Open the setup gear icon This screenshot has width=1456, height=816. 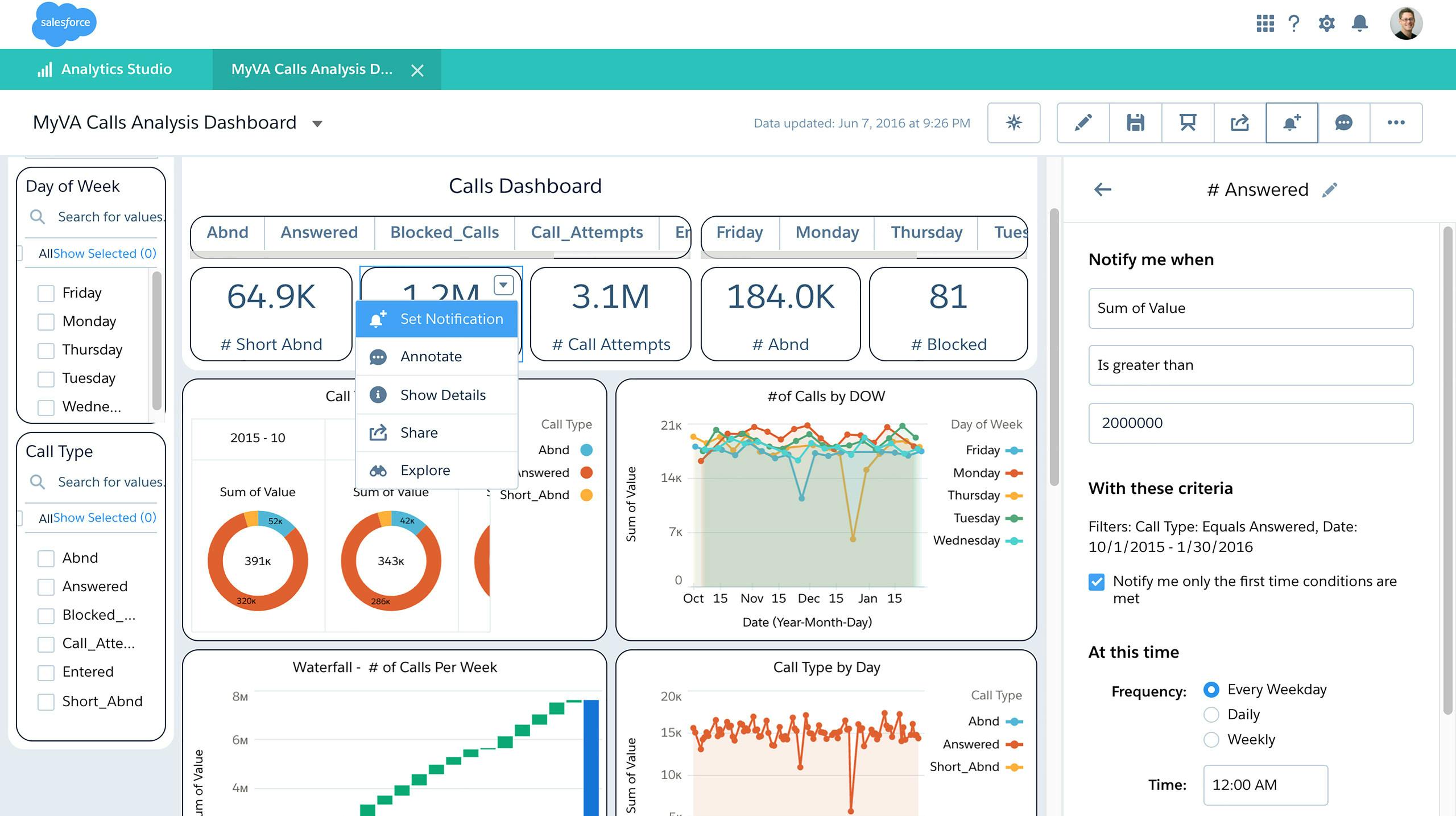(x=1326, y=23)
